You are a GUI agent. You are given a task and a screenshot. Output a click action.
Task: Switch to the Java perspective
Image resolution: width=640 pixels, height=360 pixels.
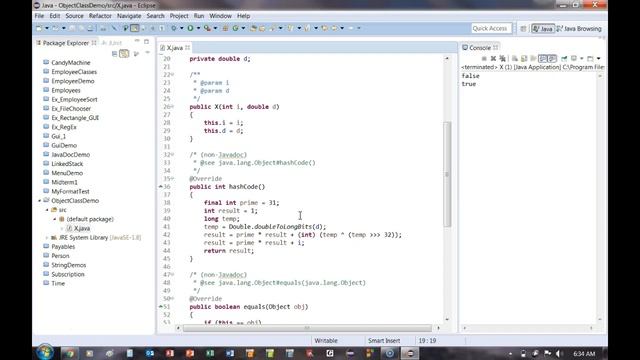point(543,29)
